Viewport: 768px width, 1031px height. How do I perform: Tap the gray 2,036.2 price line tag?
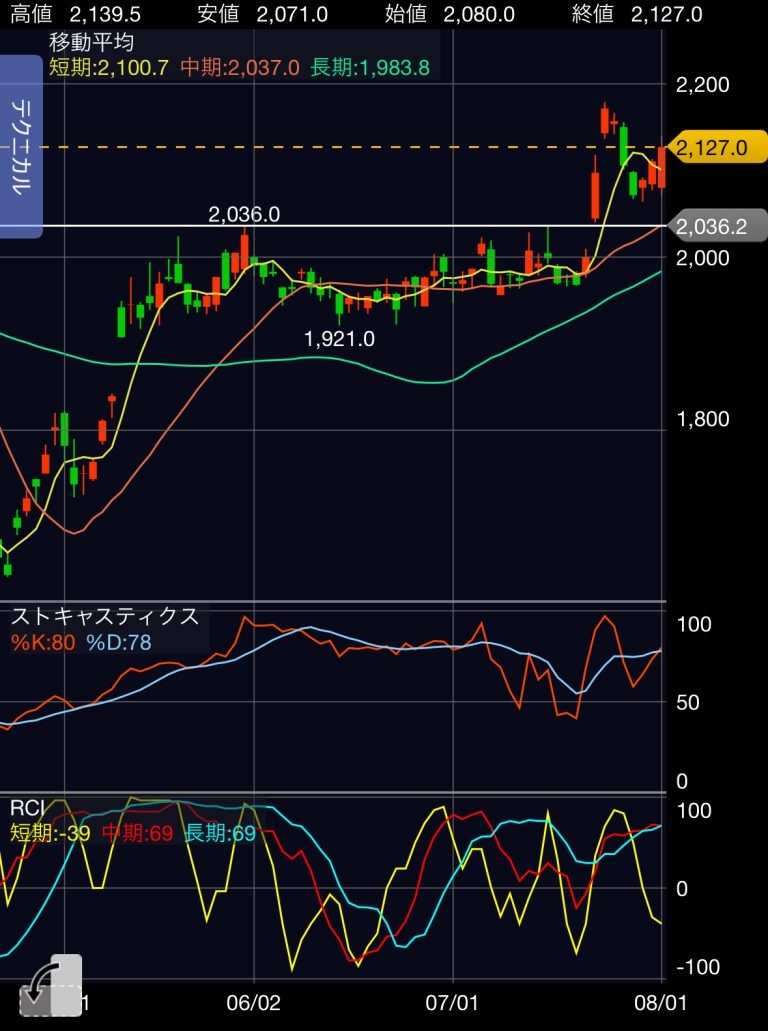coord(715,227)
